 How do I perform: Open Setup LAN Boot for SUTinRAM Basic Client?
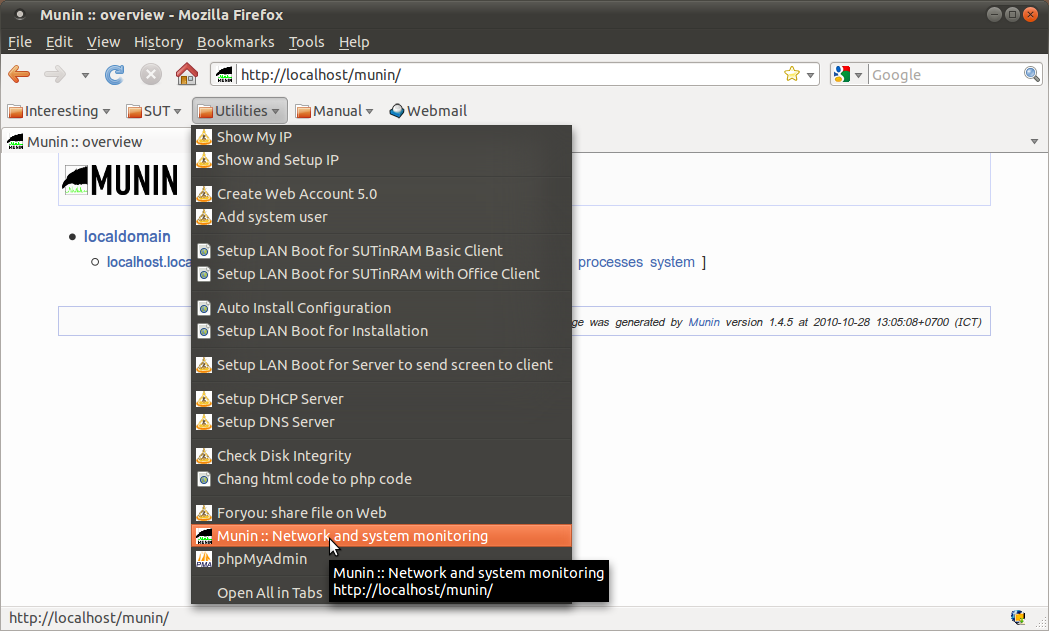[x=381, y=251]
